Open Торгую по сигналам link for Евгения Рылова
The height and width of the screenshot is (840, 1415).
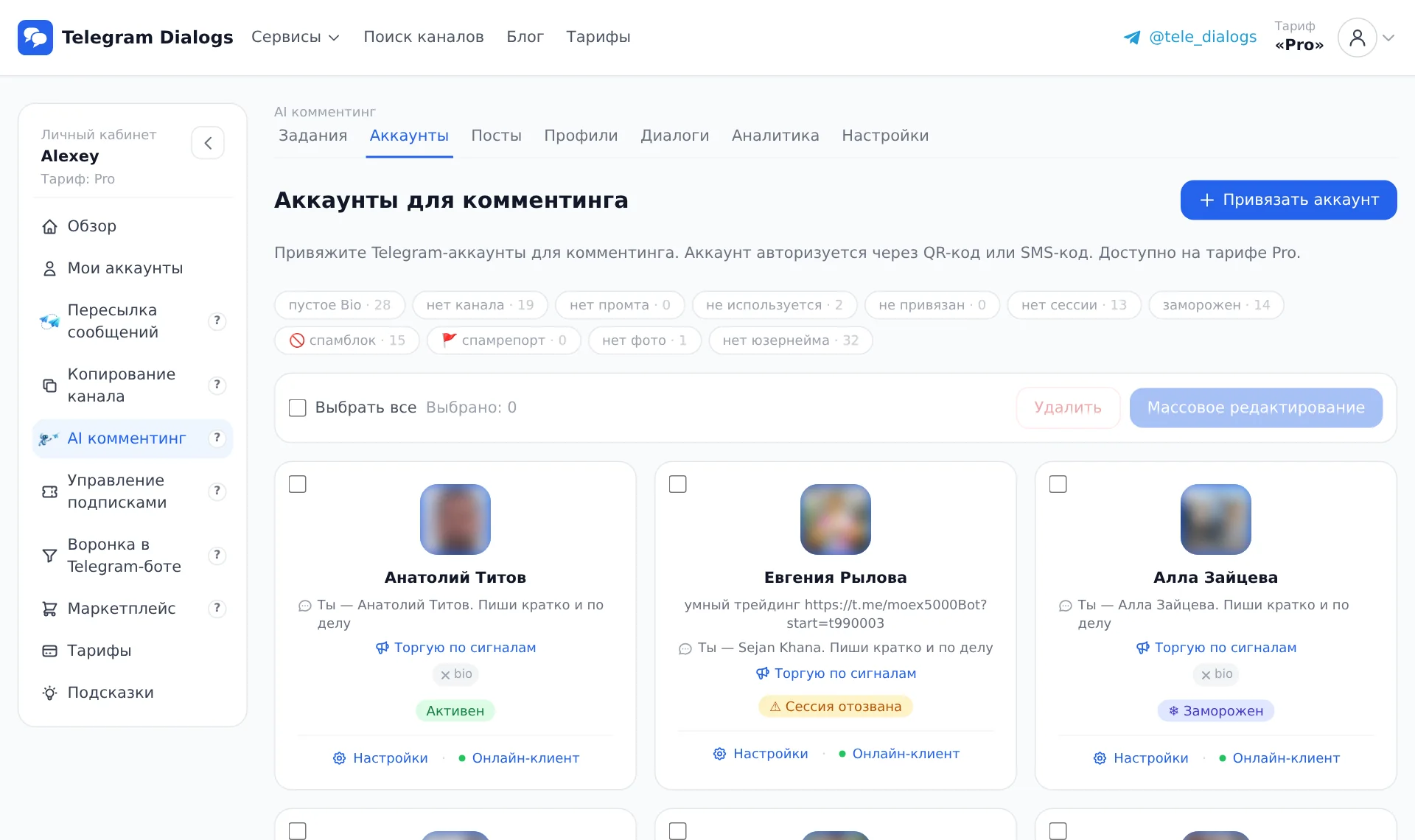point(836,673)
